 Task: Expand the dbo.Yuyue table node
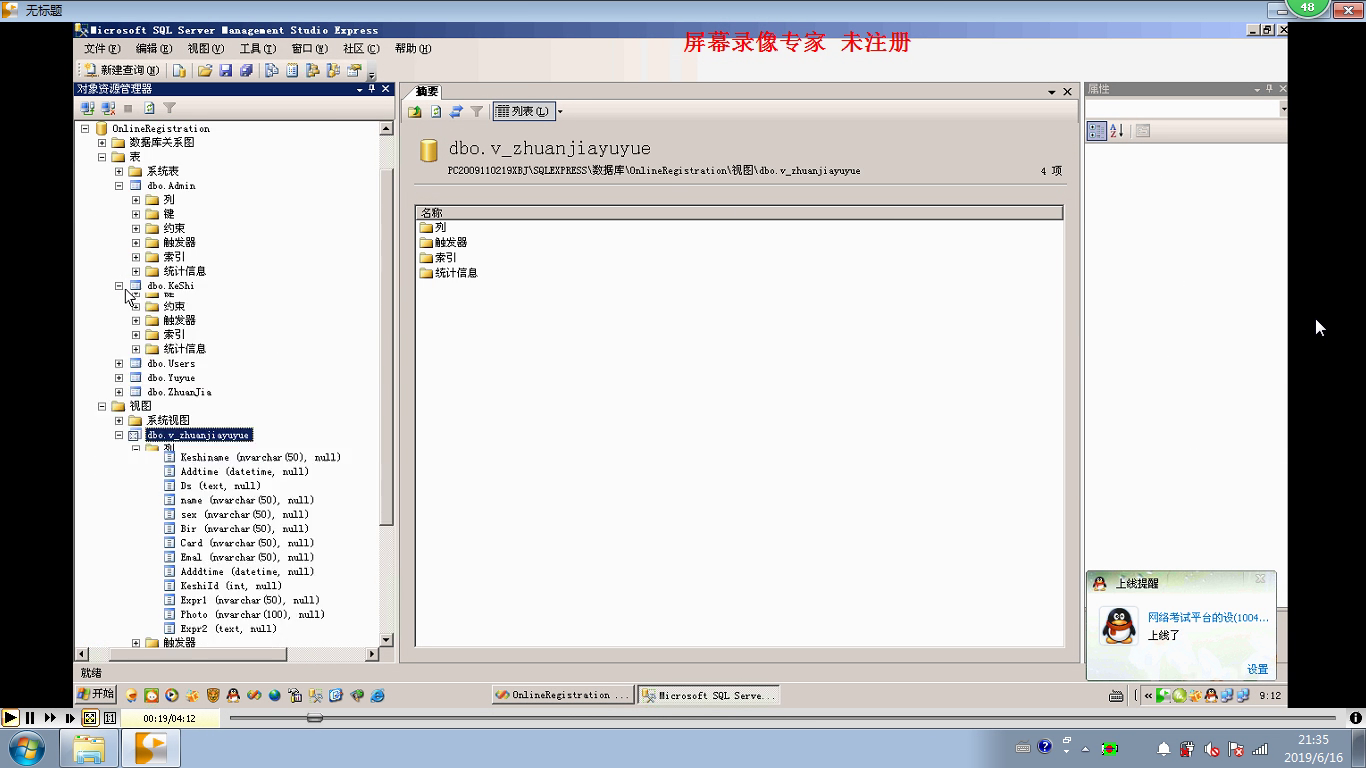point(119,378)
